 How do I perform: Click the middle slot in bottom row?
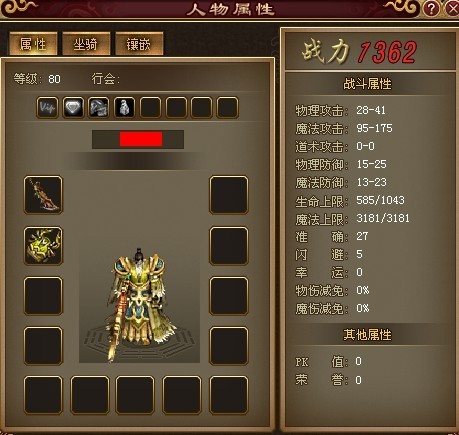point(135,395)
